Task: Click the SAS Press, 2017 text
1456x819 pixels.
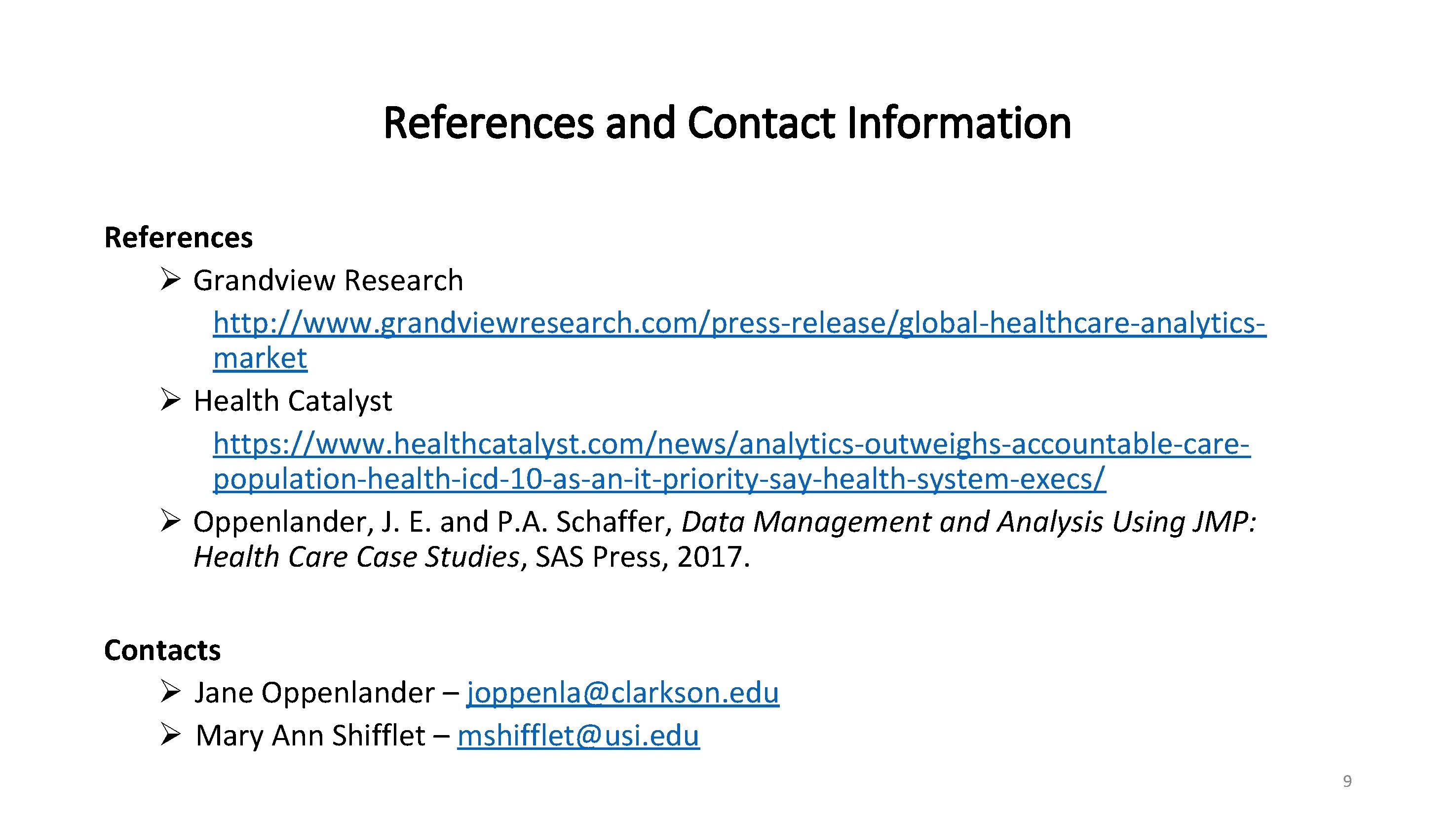Action: pos(643,557)
